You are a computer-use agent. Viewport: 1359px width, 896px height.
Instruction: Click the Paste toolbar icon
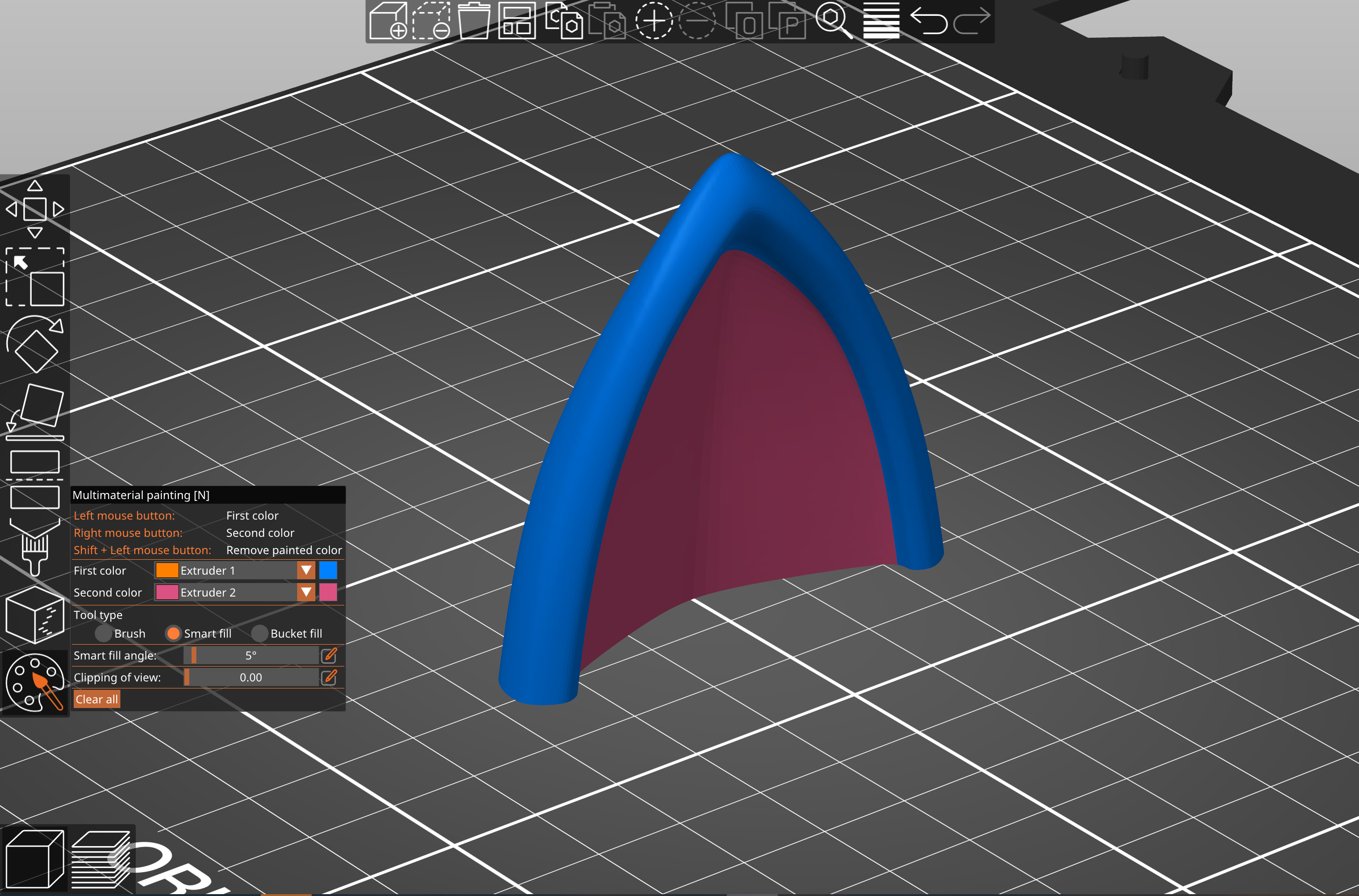607,21
